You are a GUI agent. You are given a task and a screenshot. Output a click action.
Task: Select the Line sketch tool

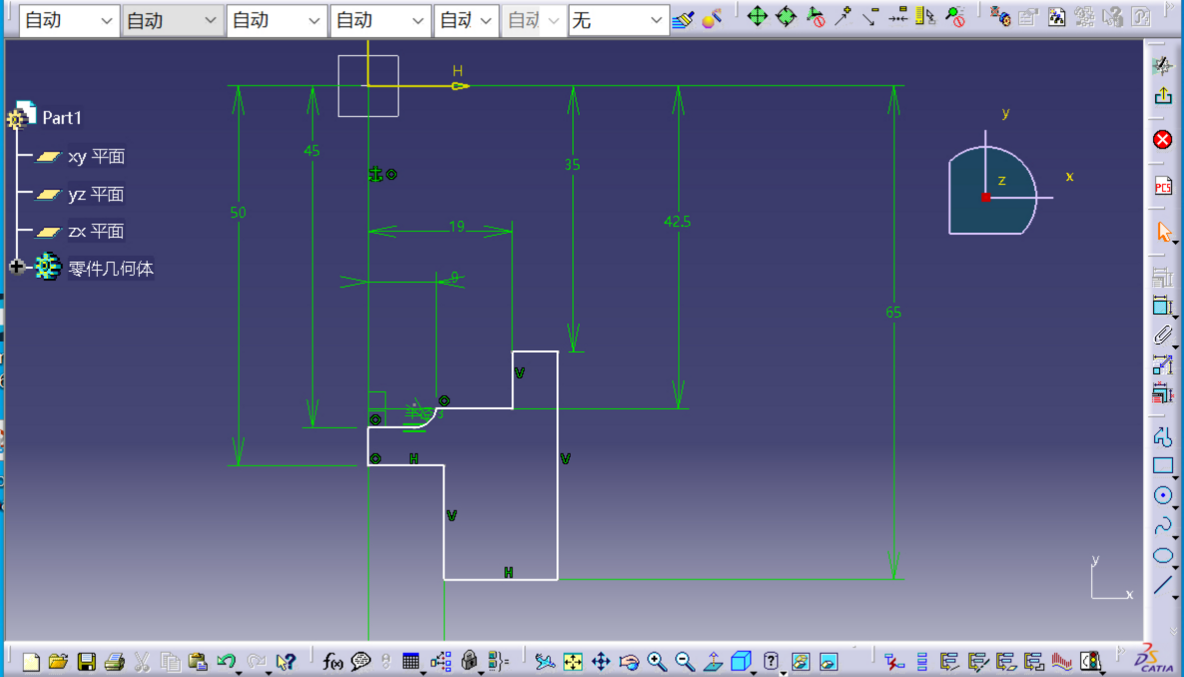click(x=1162, y=585)
